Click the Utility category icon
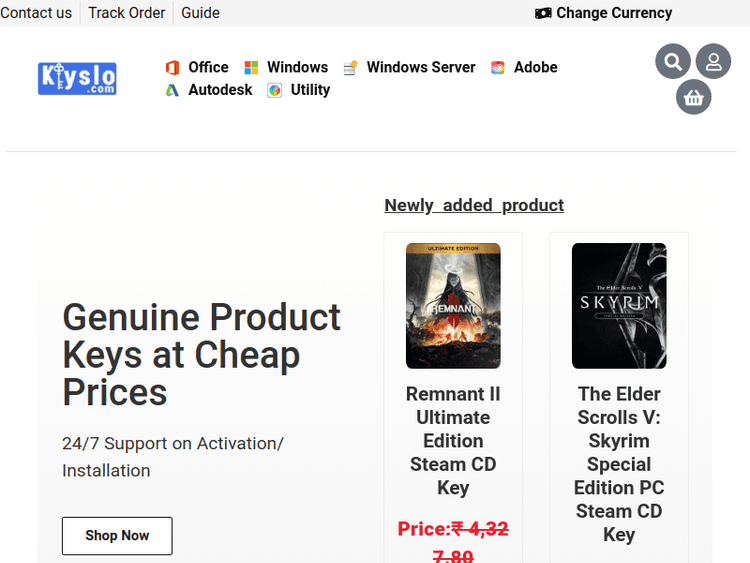The image size is (750, 563). click(274, 90)
